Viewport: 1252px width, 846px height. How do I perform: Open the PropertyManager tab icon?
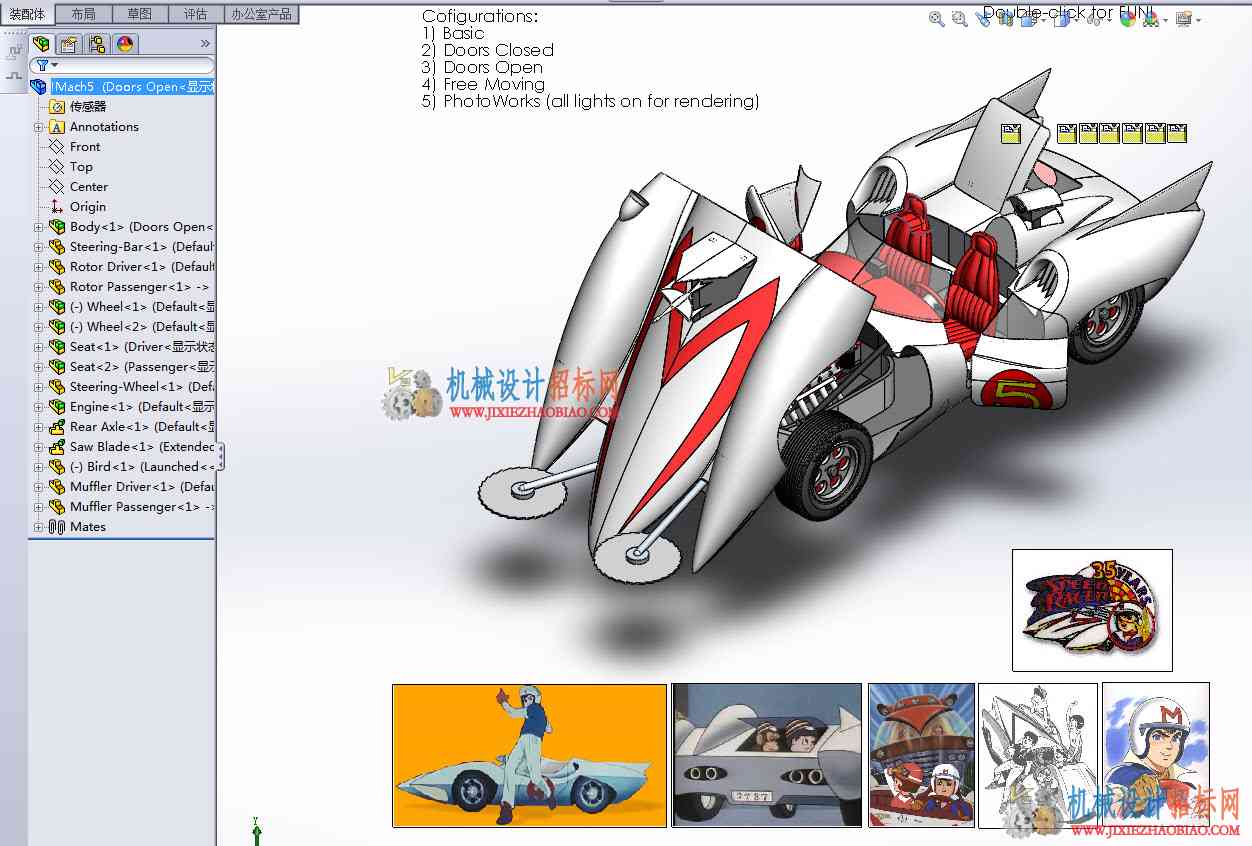tap(68, 44)
